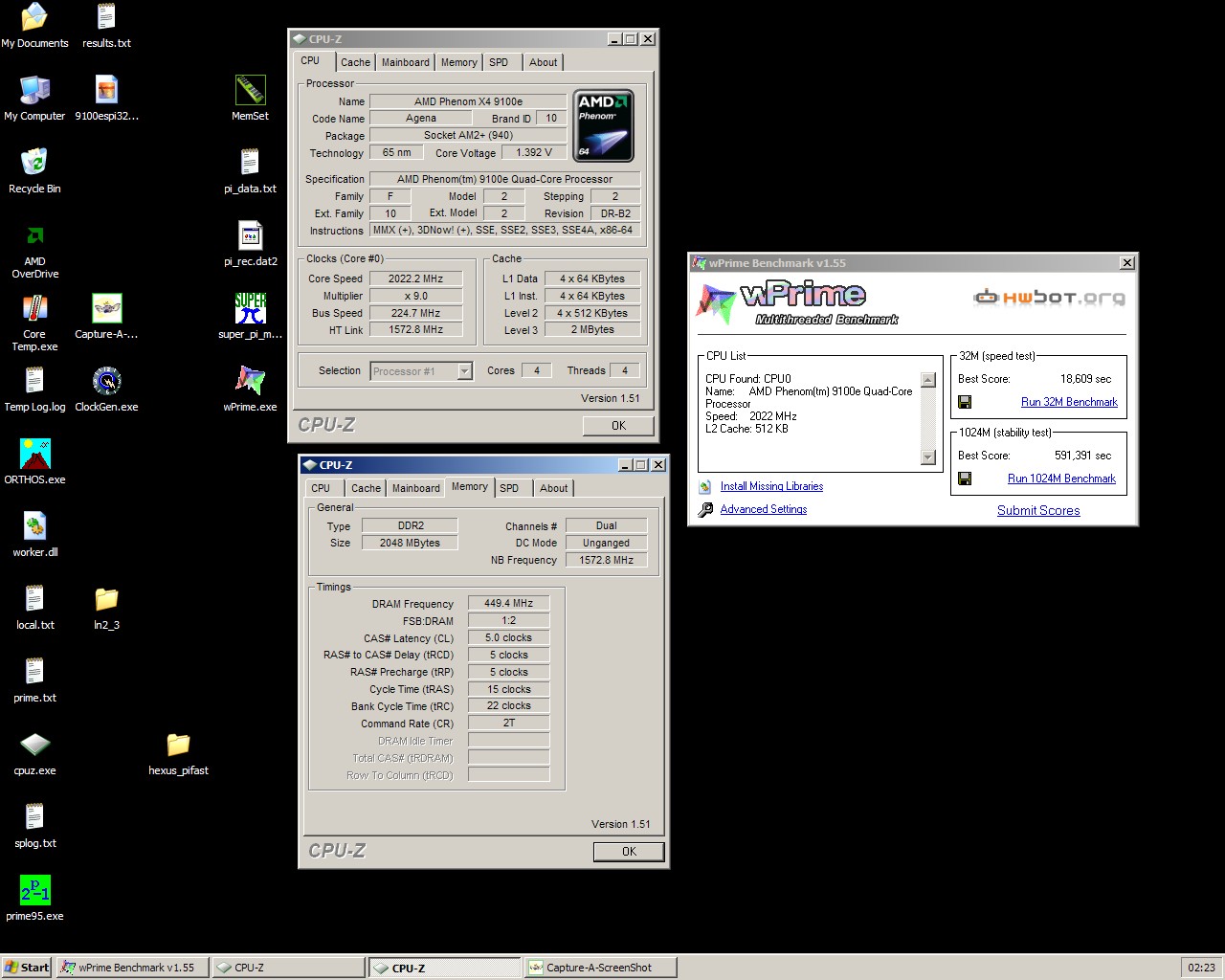The height and width of the screenshot is (980, 1225).
Task: Open Mainboard tab in bottom CPU-Z window
Action: click(x=416, y=488)
